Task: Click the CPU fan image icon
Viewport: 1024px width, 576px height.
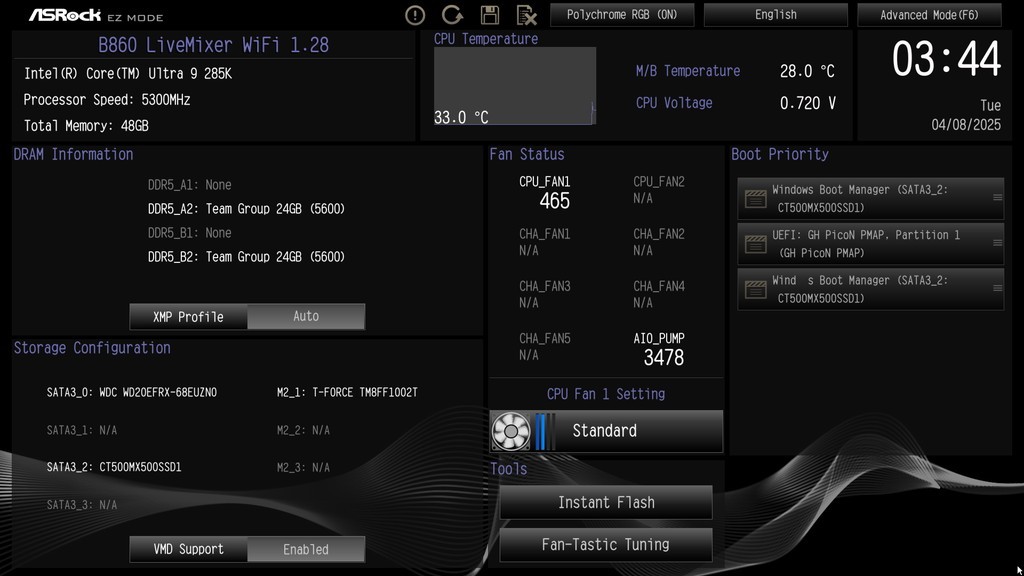Action: click(x=511, y=431)
